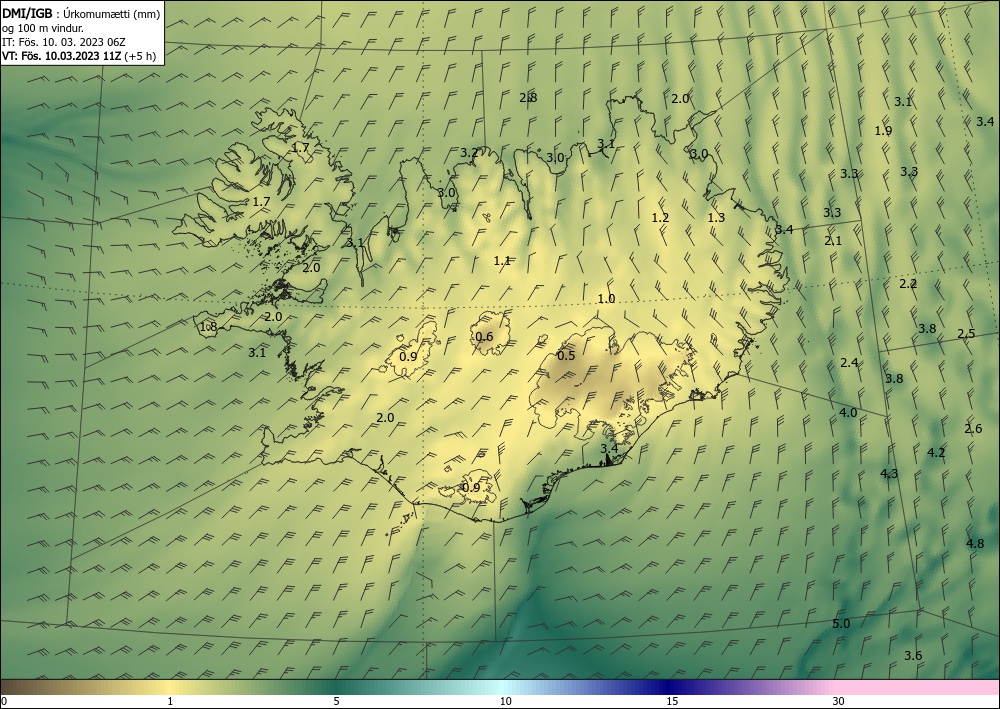Screen dimensions: 1000x709
Task: Click the 4.2 value in the southeast sea
Action: click(936, 453)
